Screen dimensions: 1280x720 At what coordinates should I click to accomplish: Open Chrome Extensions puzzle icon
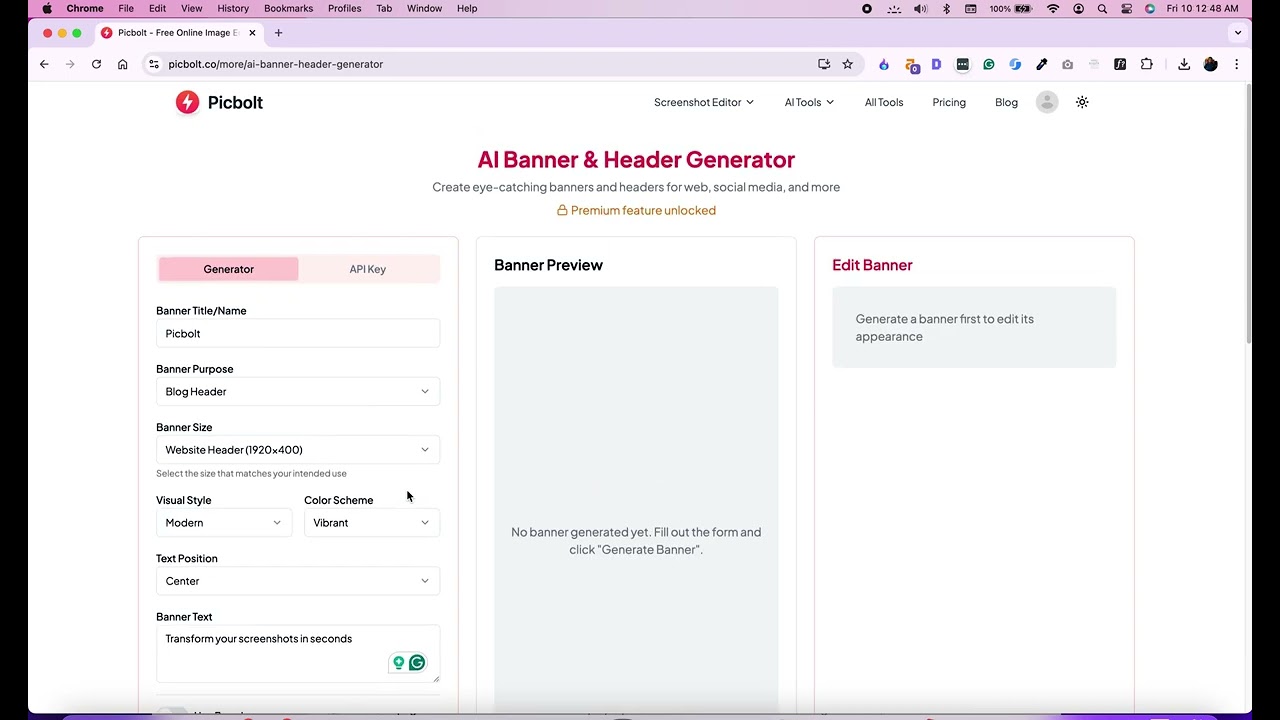[x=1146, y=64]
